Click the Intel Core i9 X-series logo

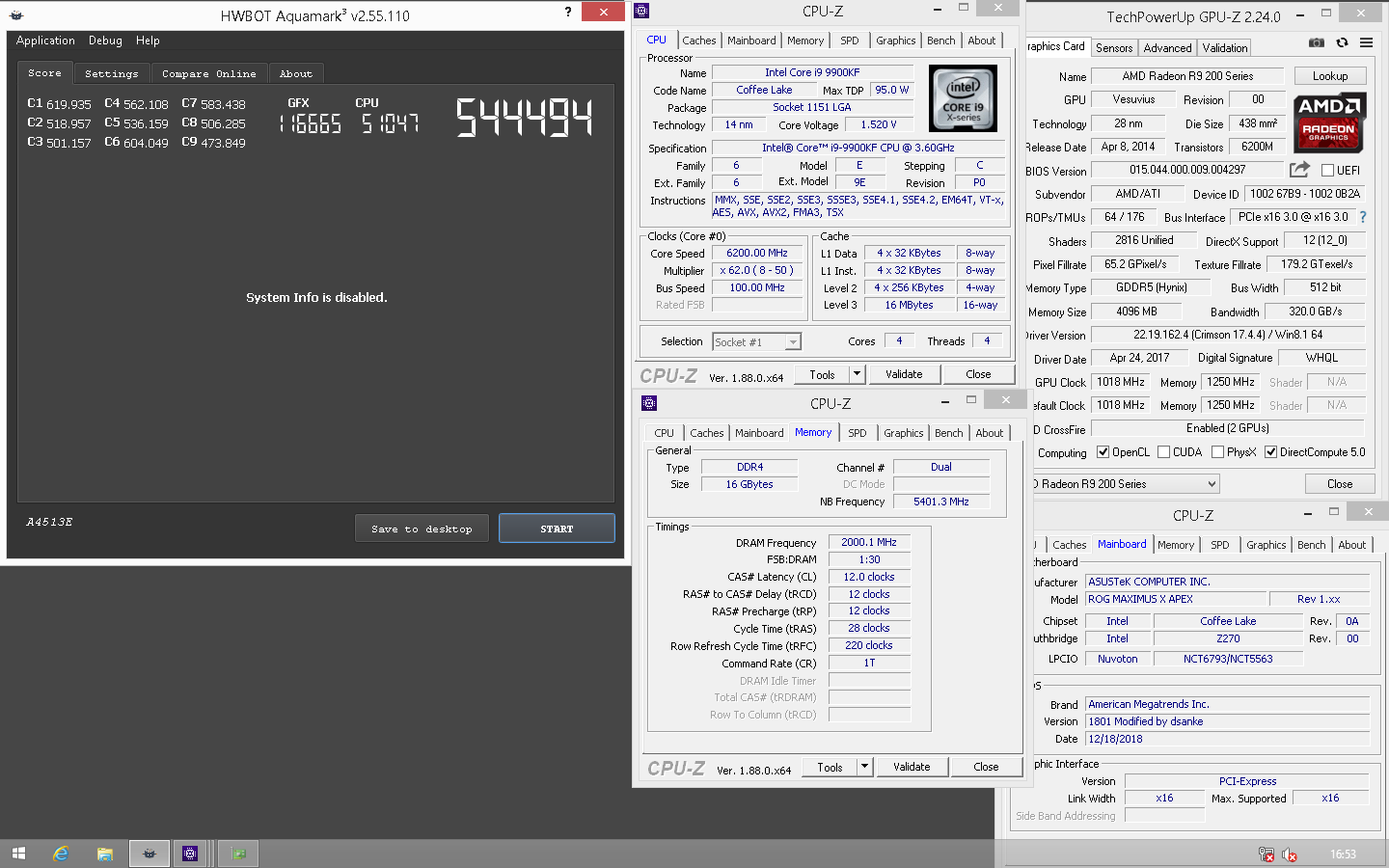click(963, 98)
